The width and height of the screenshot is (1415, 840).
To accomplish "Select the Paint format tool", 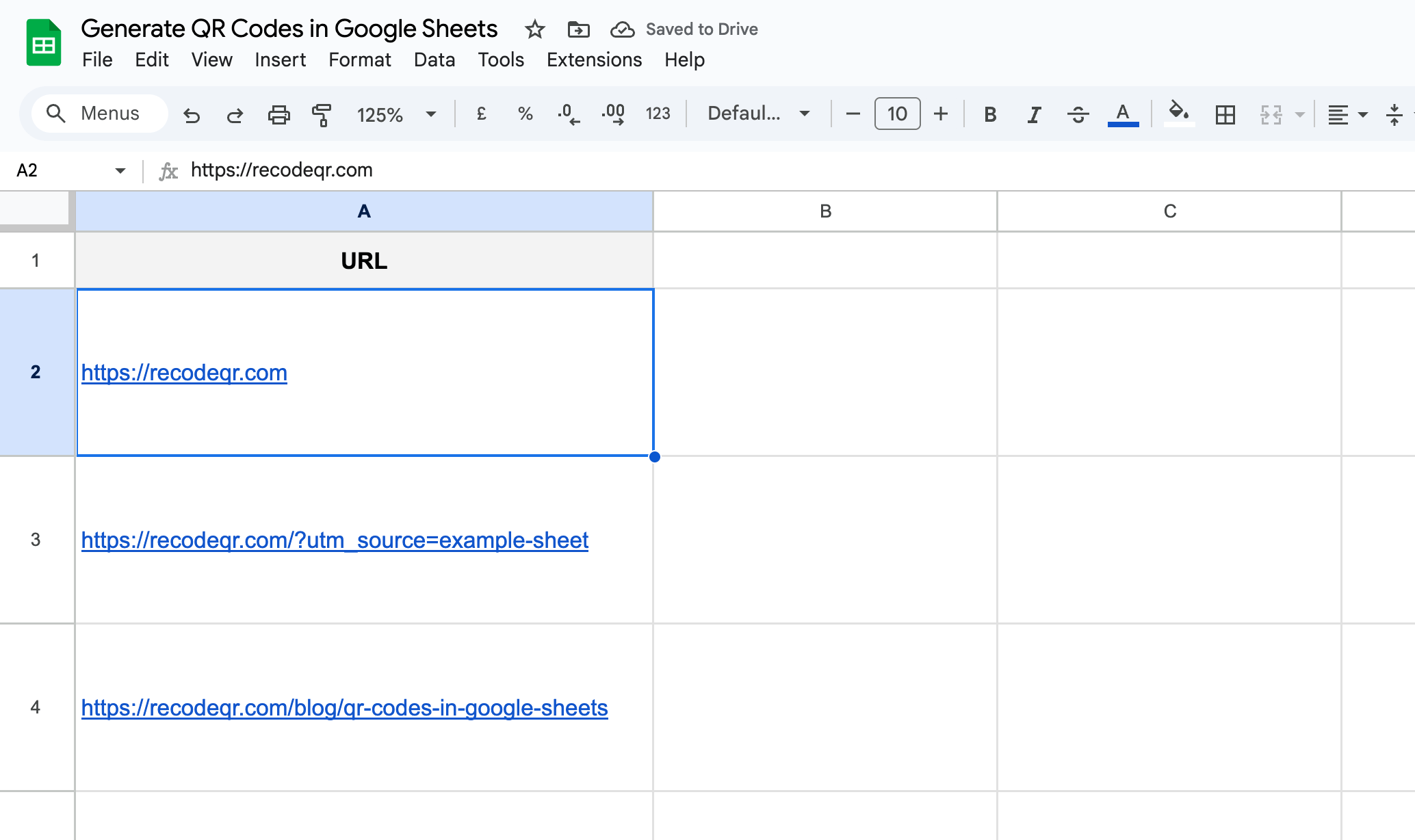I will click(322, 114).
